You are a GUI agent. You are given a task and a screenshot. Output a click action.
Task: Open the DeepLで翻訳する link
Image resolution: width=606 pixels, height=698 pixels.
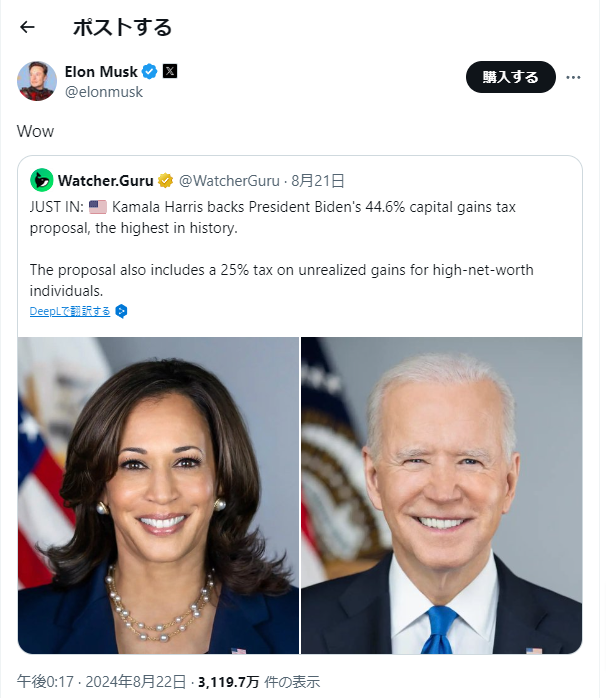click(x=70, y=311)
